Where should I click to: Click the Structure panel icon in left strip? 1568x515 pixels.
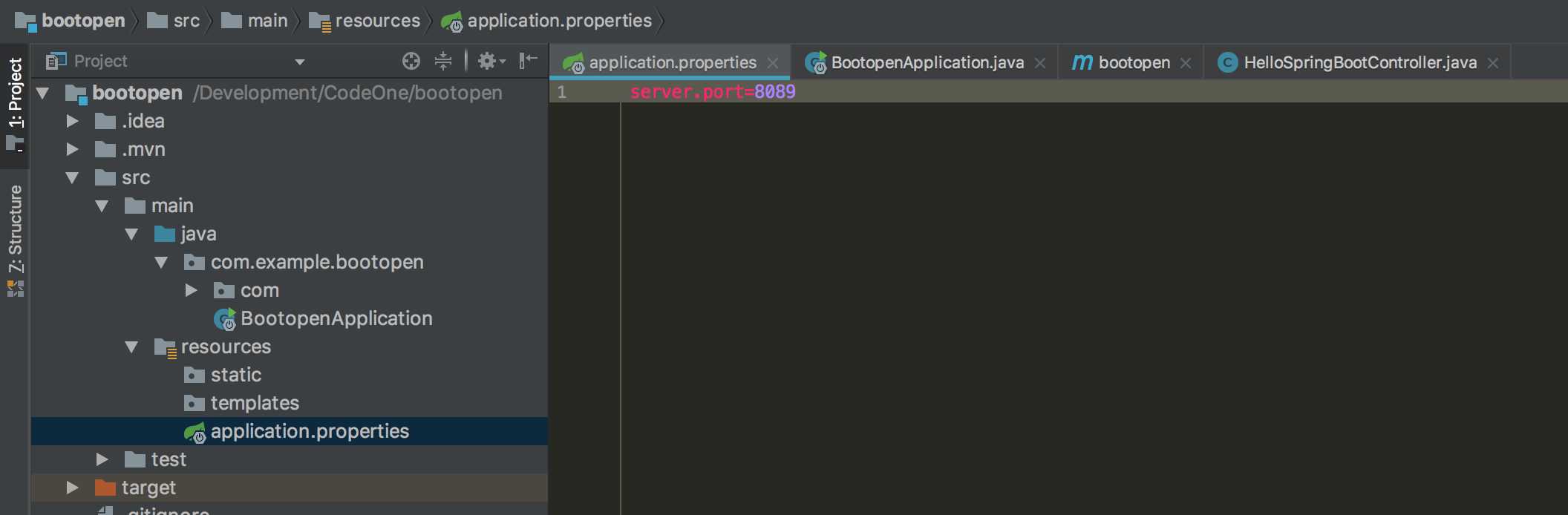15,289
